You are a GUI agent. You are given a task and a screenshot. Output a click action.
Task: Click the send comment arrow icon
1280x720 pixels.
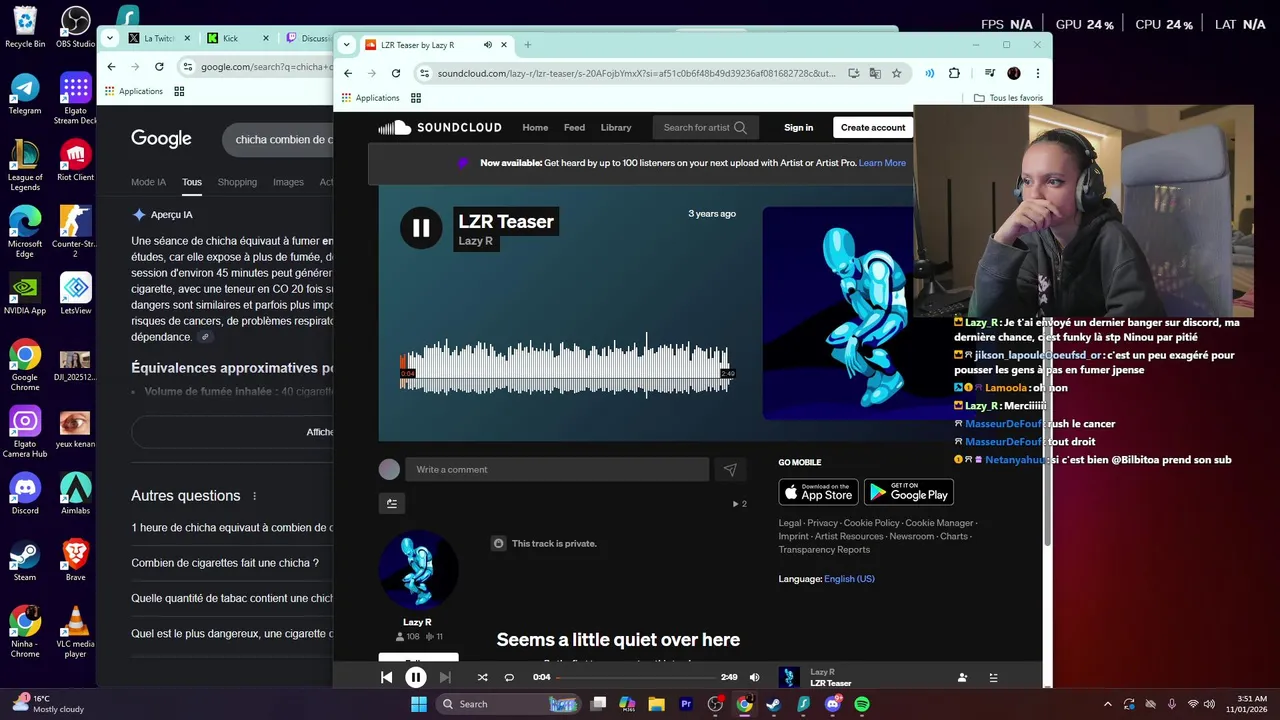[x=730, y=469]
